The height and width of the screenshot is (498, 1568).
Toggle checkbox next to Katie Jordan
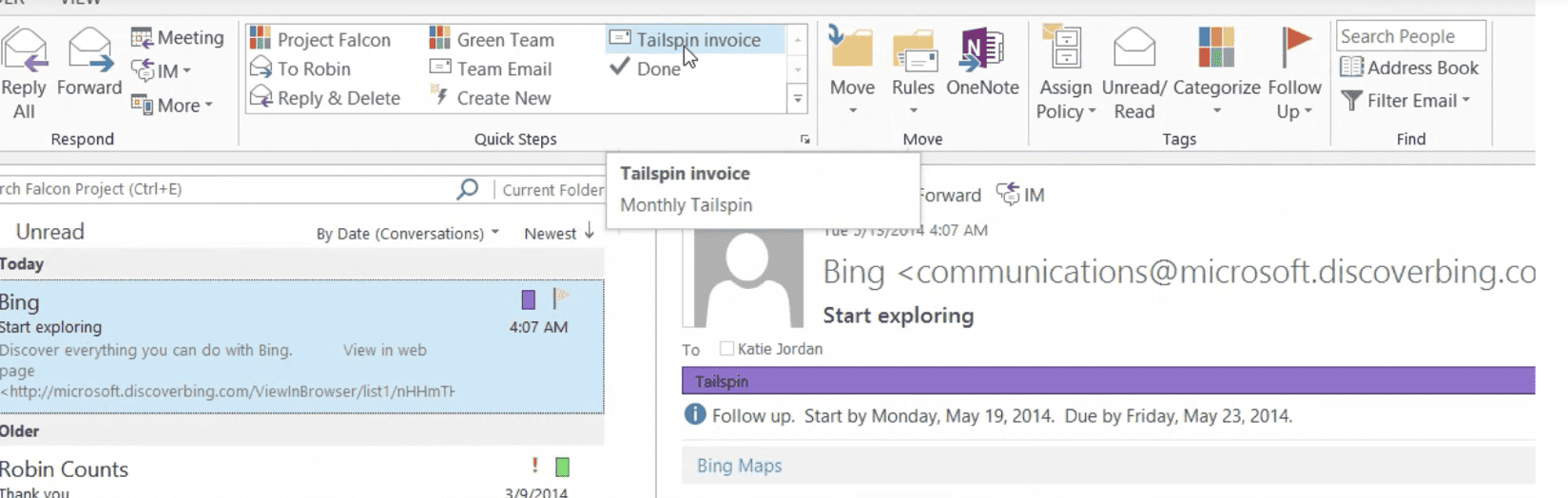(727, 349)
